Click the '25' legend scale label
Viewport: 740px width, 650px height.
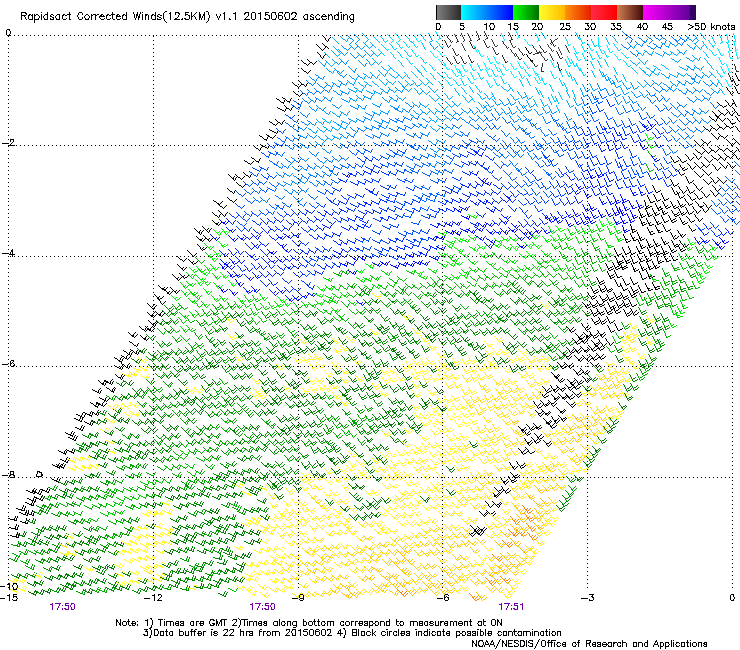[565, 27]
